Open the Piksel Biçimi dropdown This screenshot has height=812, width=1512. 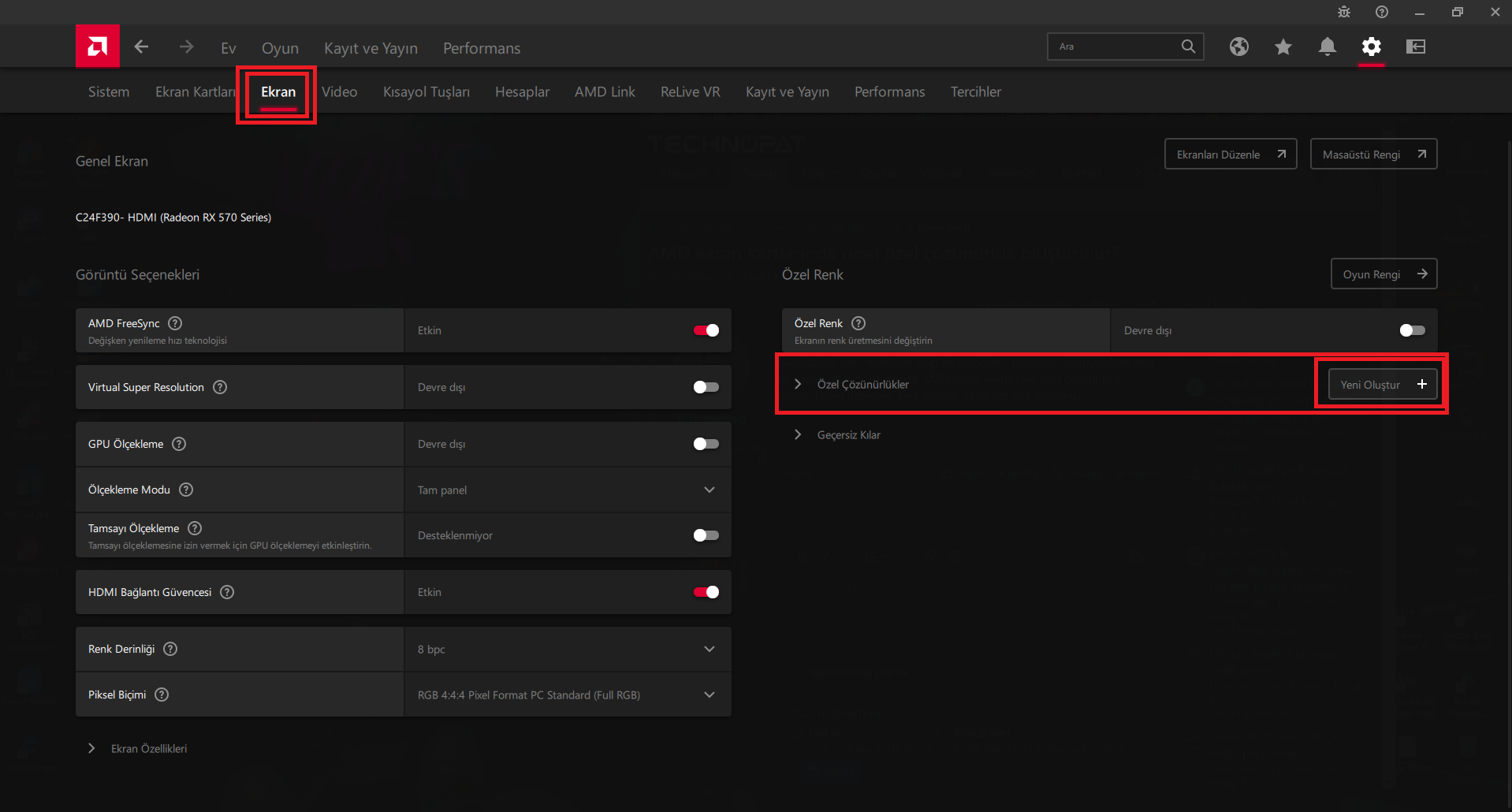(568, 695)
